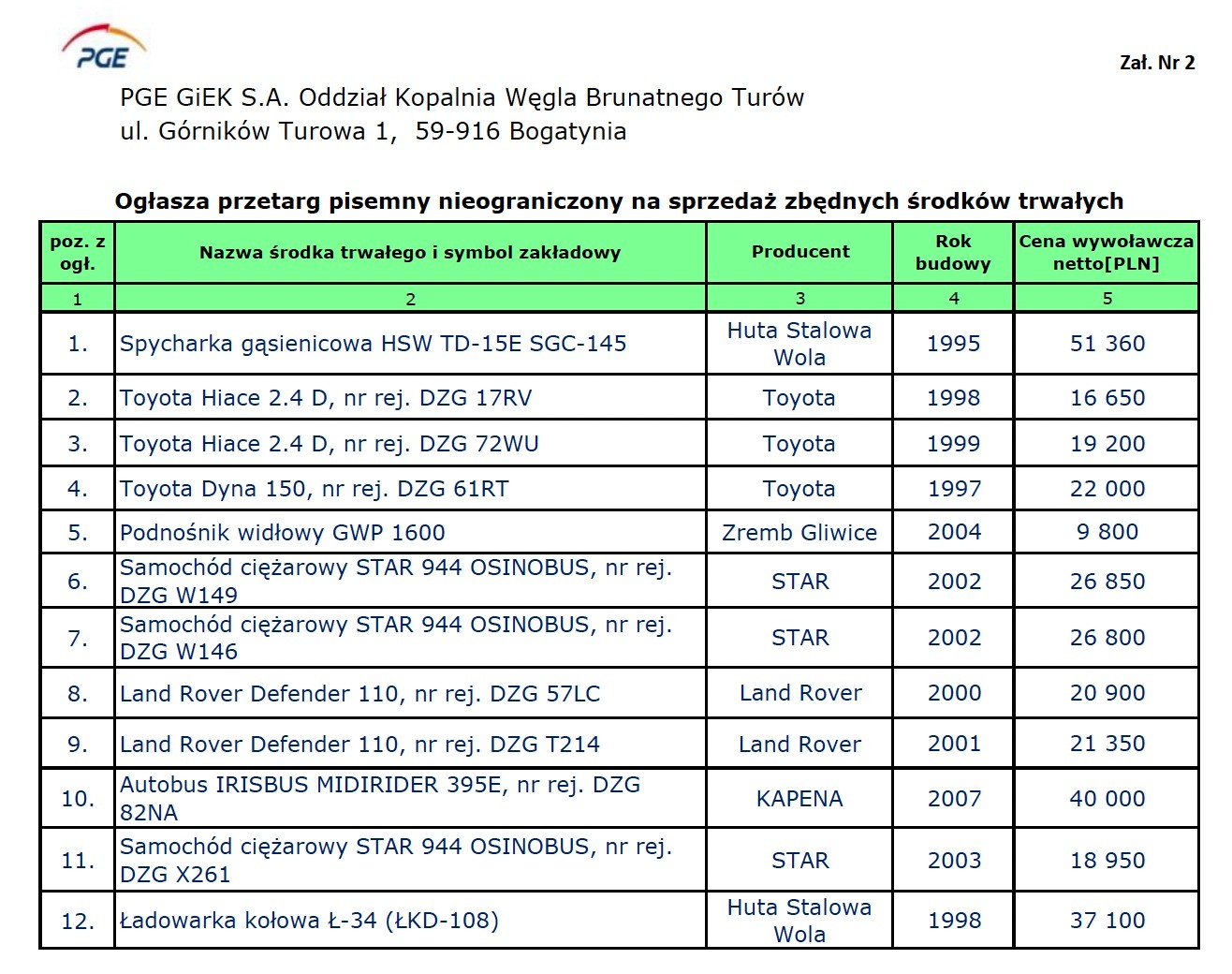Click the price 51 360 cell
Screen dimensions: 1232x974
pos(1107,344)
